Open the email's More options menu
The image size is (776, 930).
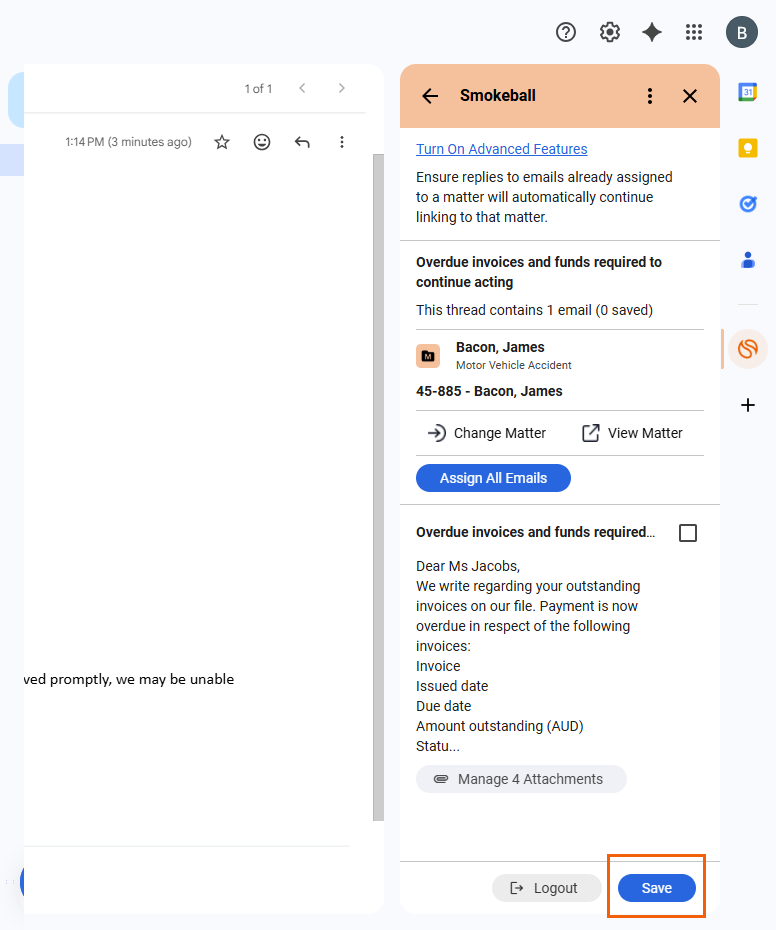pyautogui.click(x=342, y=142)
